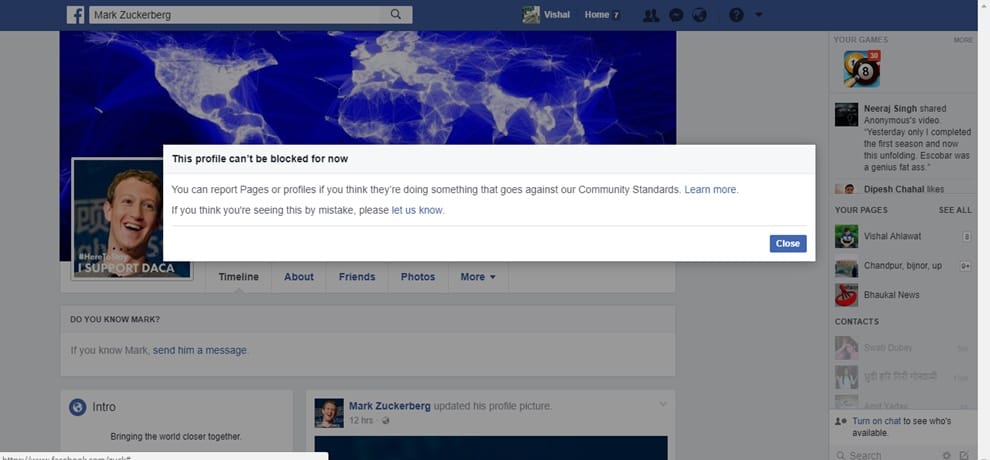Click Vishal Ahlawat page avatar
The image size is (990, 460).
click(846, 236)
